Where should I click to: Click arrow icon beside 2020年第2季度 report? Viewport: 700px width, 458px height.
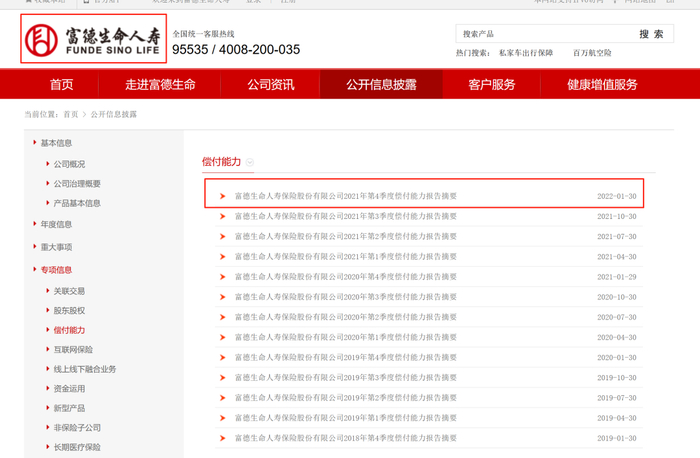pyautogui.click(x=222, y=317)
